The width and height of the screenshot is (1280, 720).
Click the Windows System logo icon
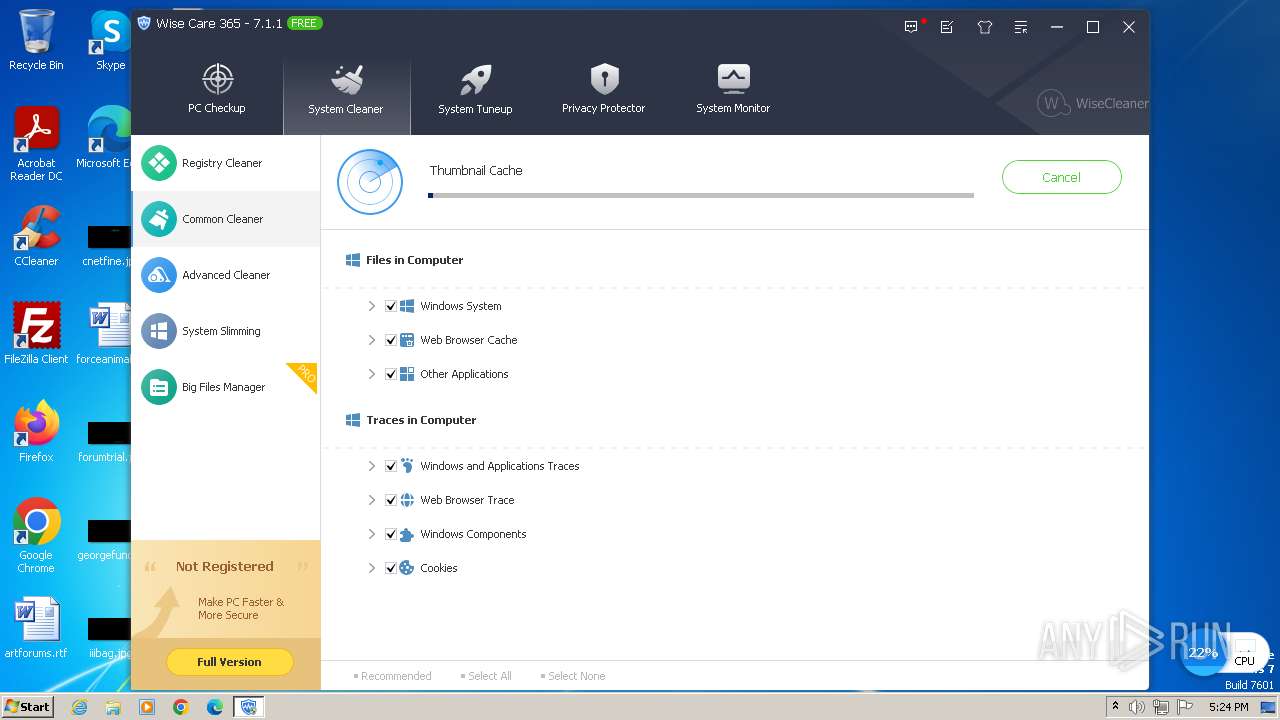point(407,306)
